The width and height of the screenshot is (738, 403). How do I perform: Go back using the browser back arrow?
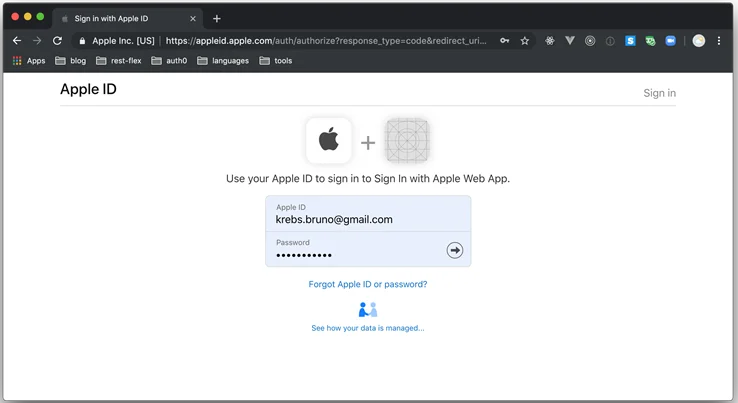point(17,41)
